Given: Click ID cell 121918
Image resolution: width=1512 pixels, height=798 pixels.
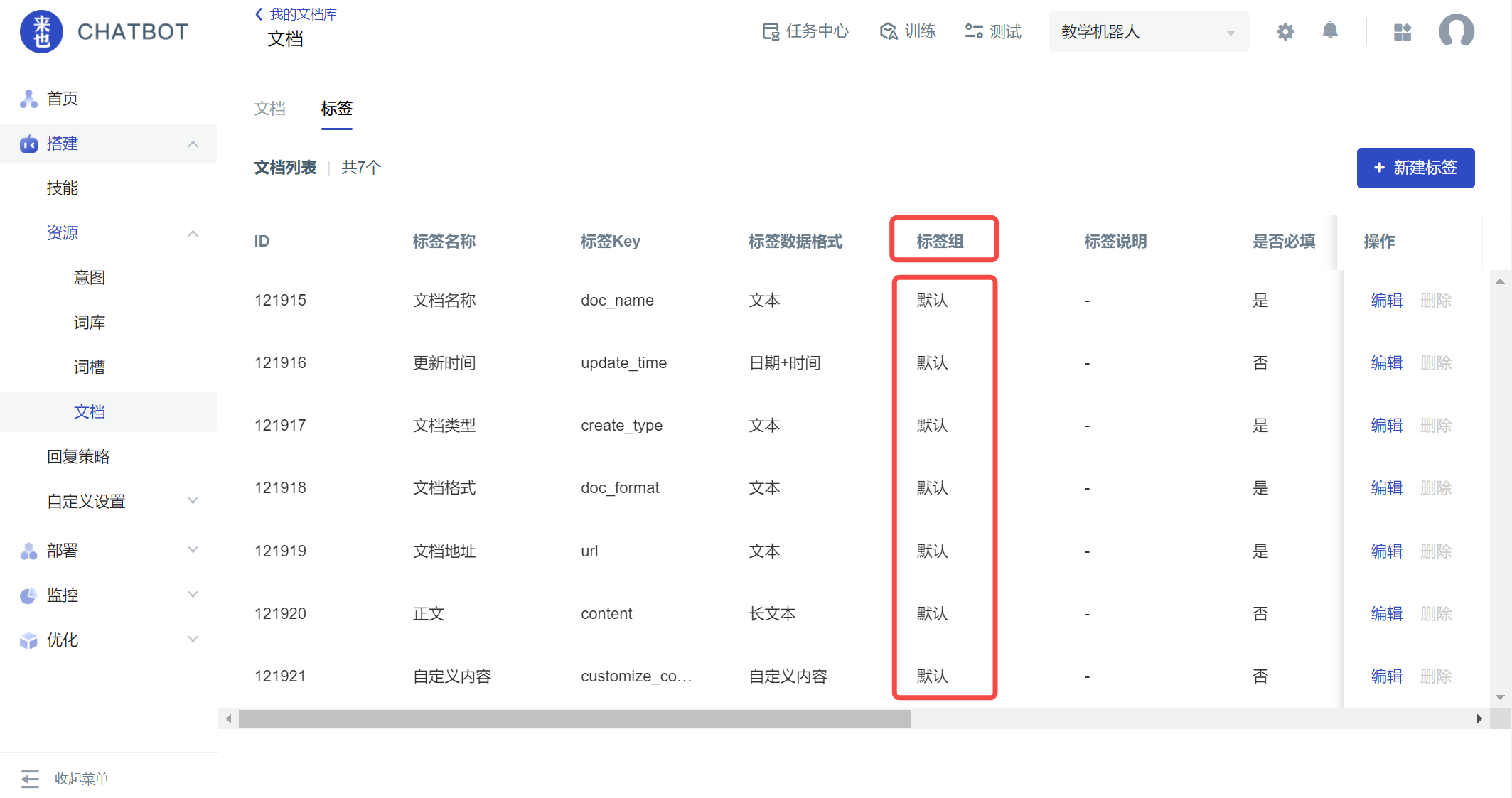Looking at the screenshot, I should tap(280, 488).
